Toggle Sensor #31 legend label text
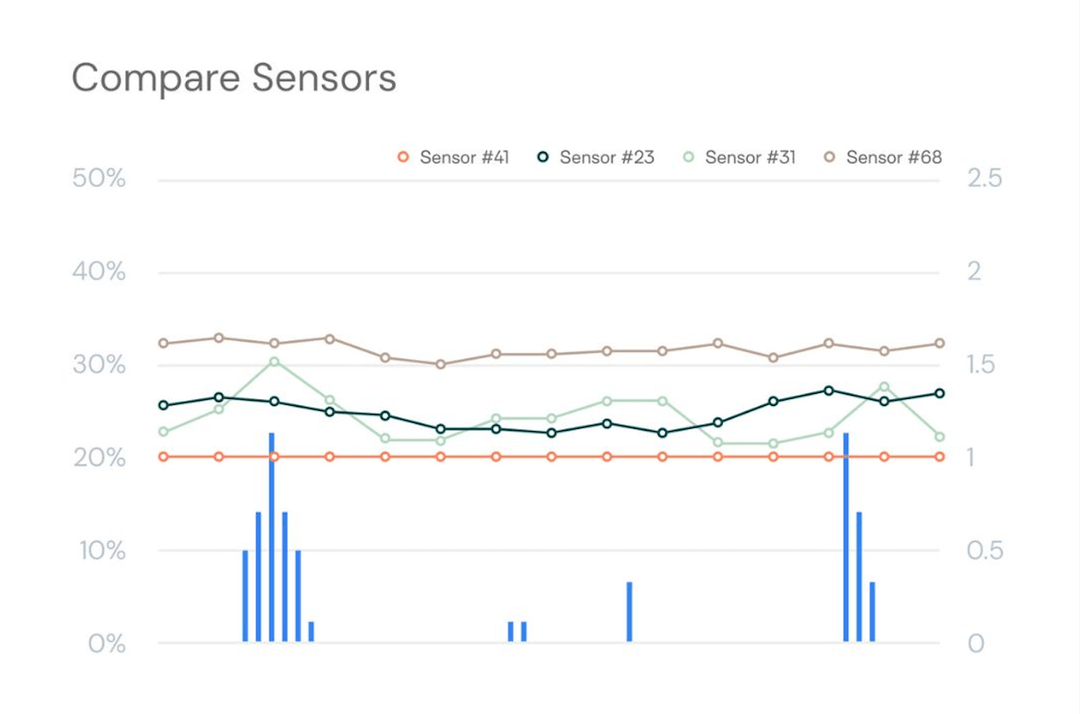 (x=750, y=157)
